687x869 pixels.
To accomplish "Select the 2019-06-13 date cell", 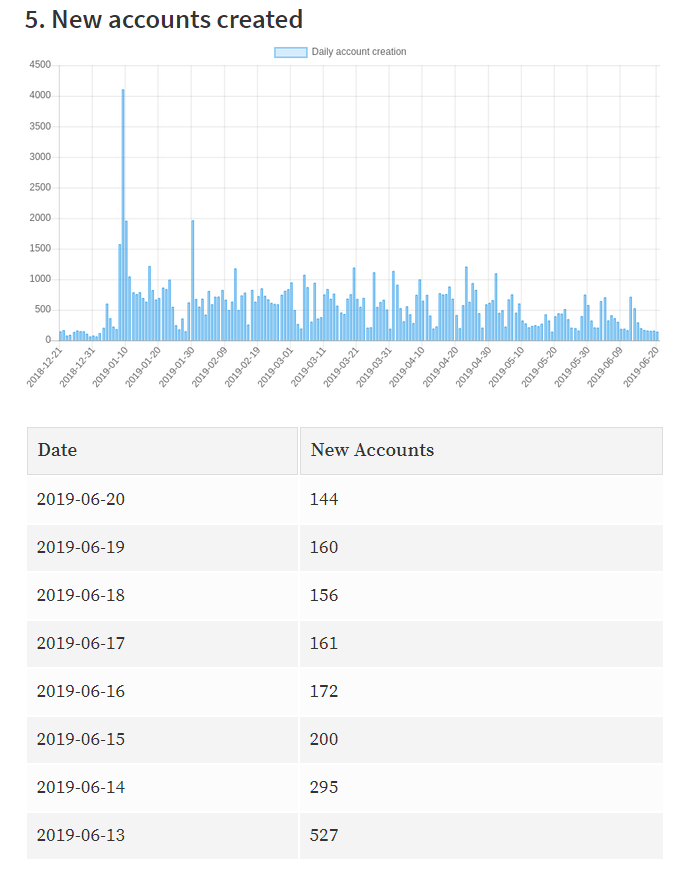I will pyautogui.click(x=81, y=835).
